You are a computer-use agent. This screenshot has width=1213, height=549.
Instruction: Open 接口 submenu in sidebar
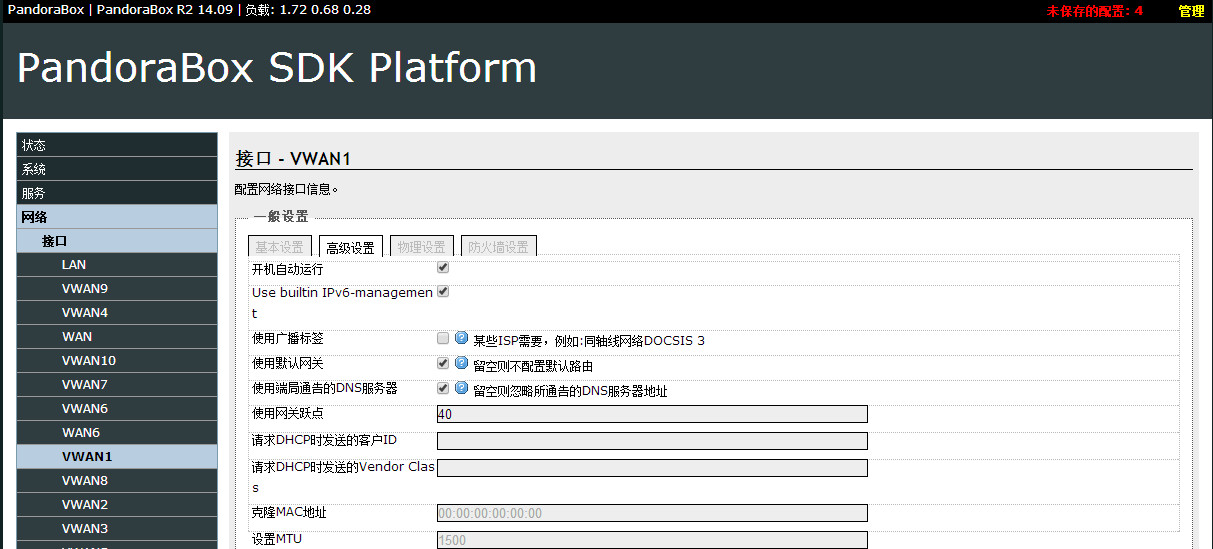(117, 241)
